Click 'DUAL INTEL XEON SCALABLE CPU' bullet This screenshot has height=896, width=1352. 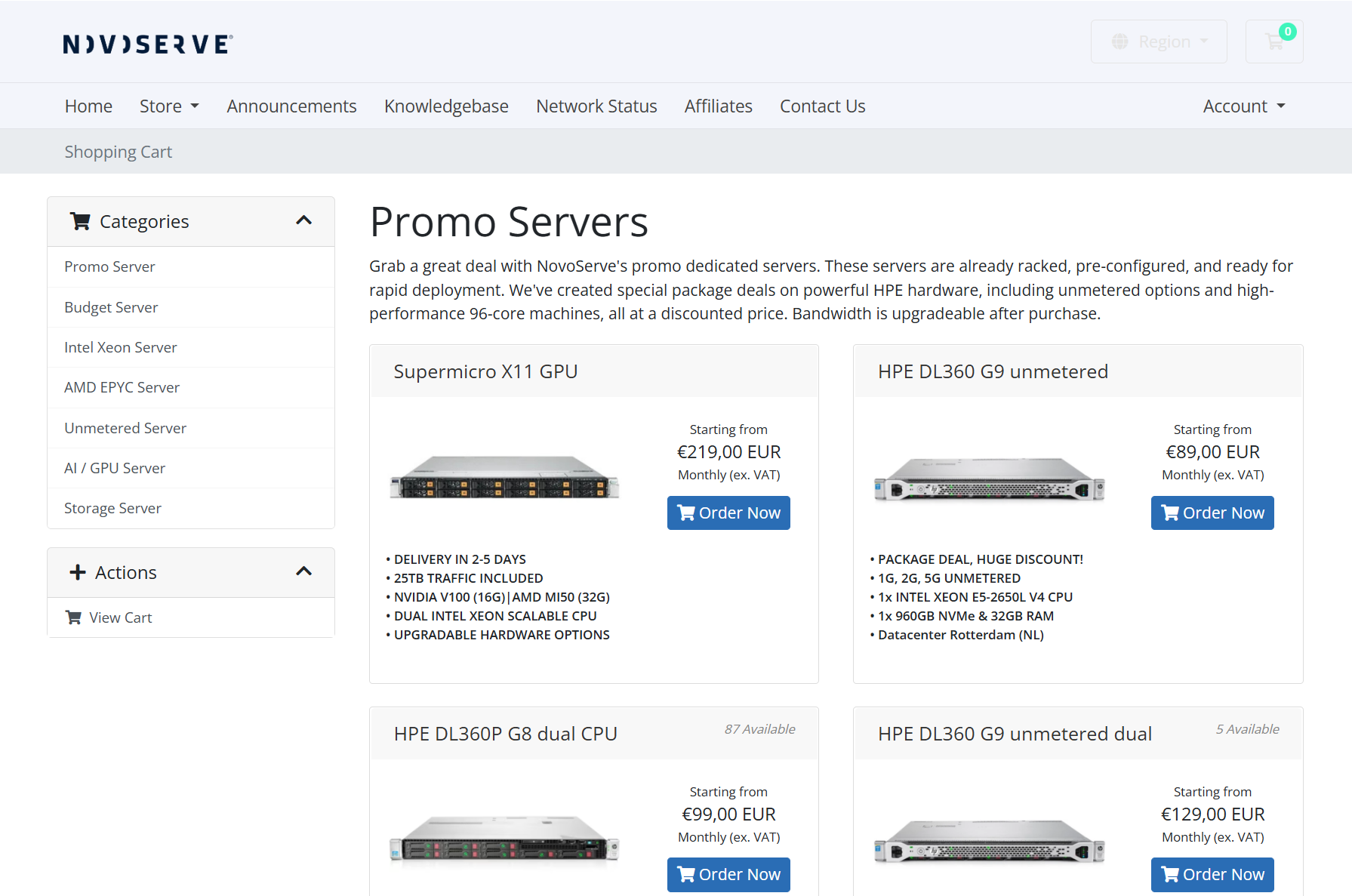click(x=495, y=616)
